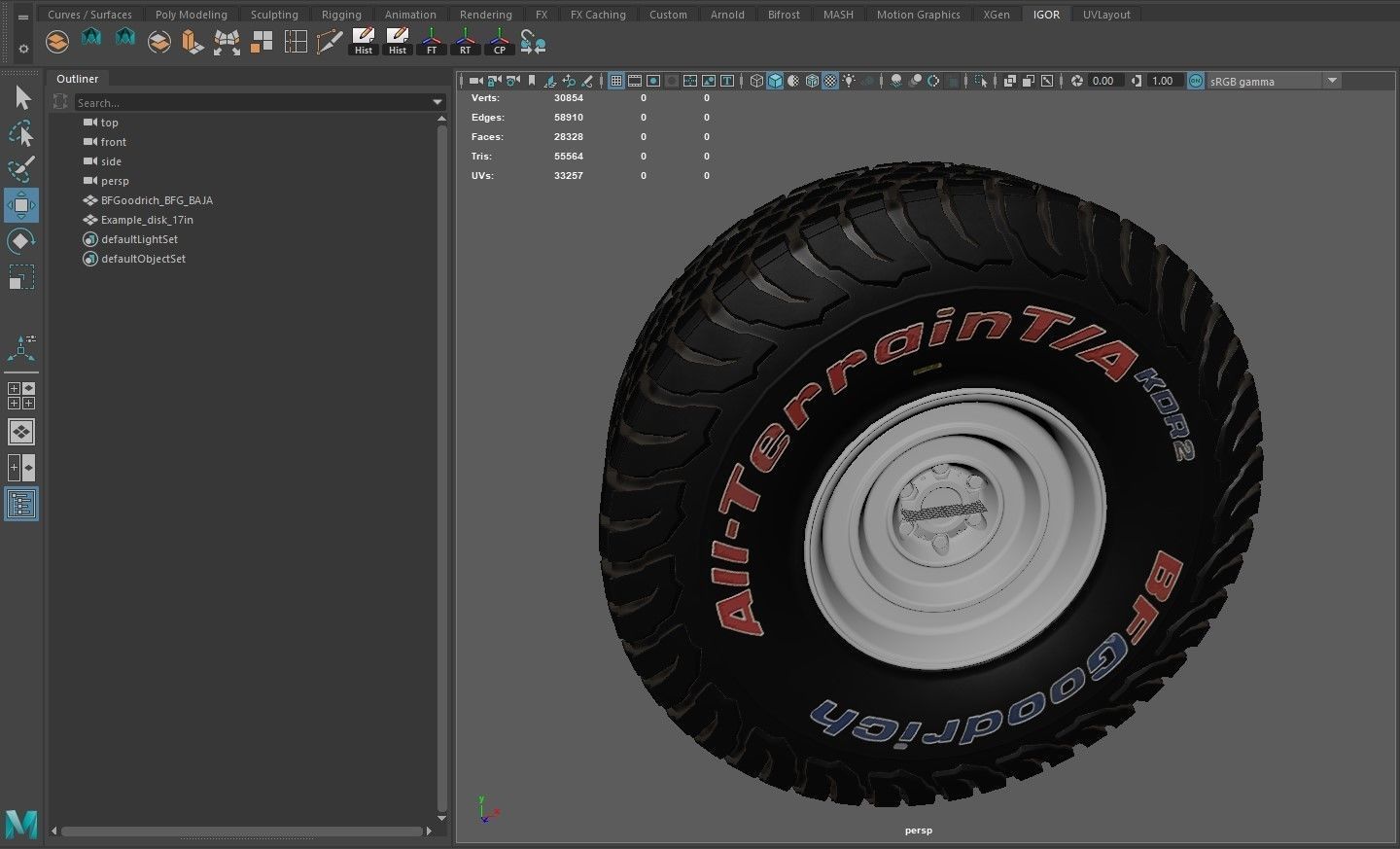Toggle textured display checker icon

pos(830,81)
